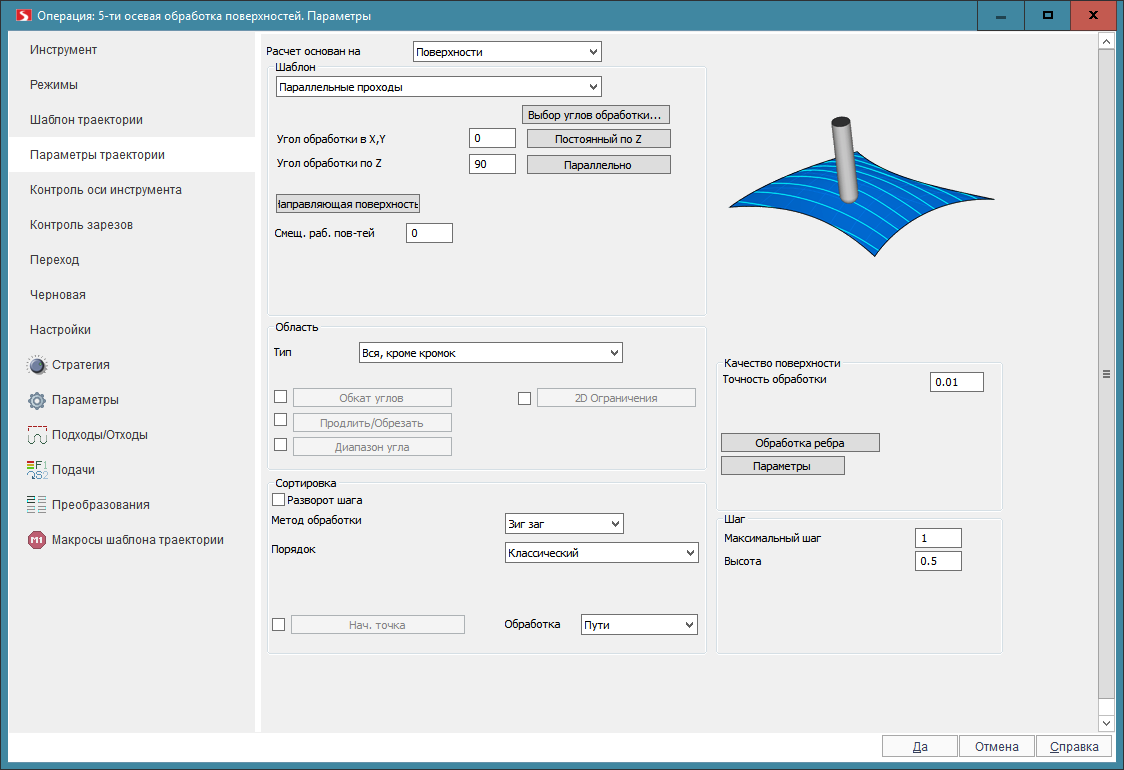Image resolution: width=1124 pixels, height=770 pixels.
Task: Open the Порядок Классический dropdown
Action: (601, 553)
